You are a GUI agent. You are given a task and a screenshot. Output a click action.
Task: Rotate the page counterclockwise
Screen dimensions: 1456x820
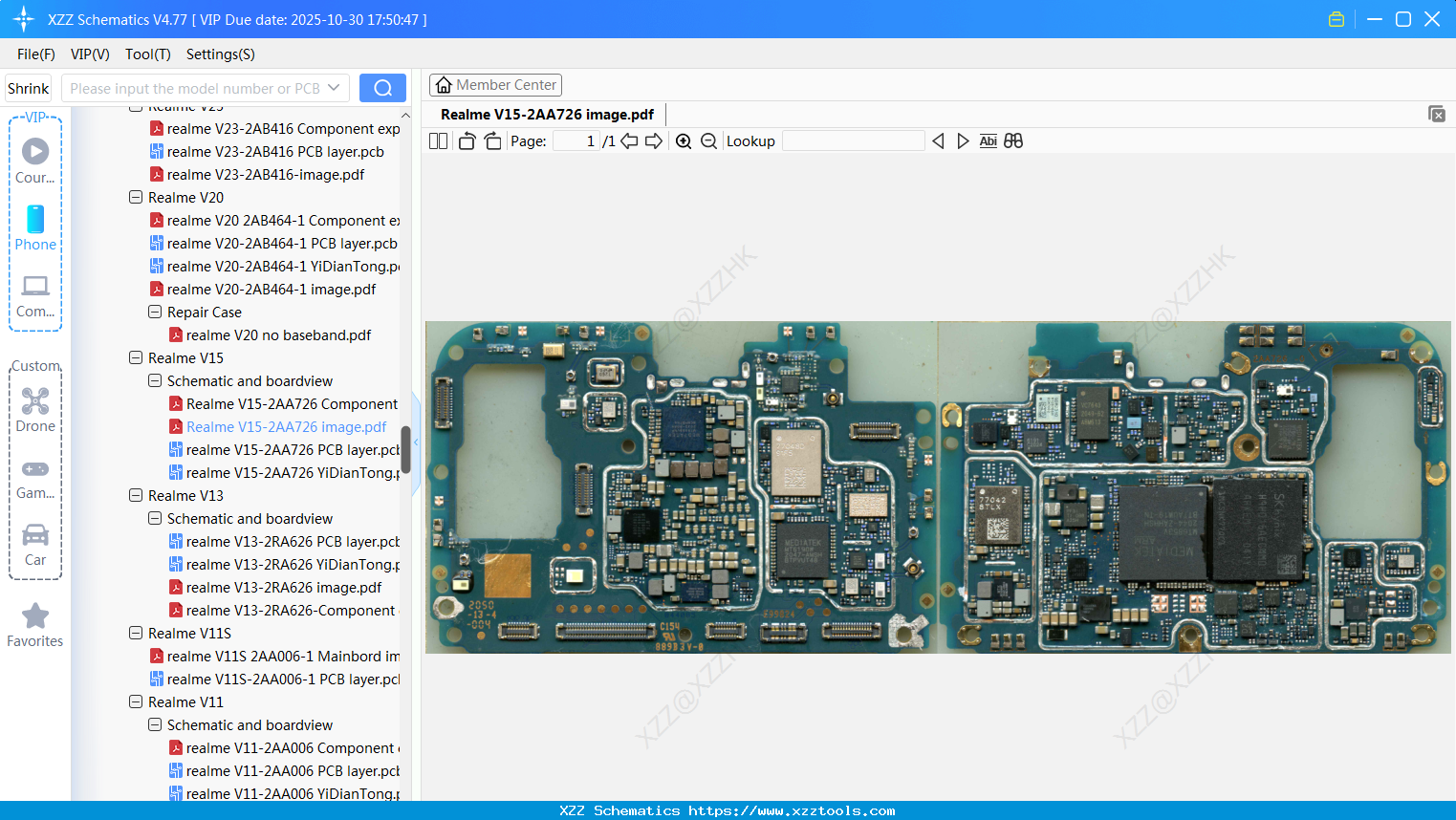[x=467, y=141]
